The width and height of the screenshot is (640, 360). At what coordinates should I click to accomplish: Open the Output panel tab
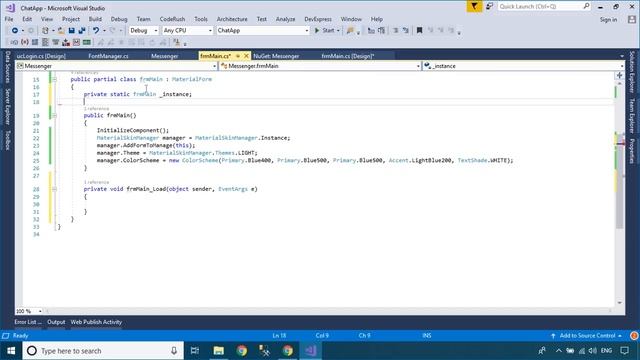56,322
